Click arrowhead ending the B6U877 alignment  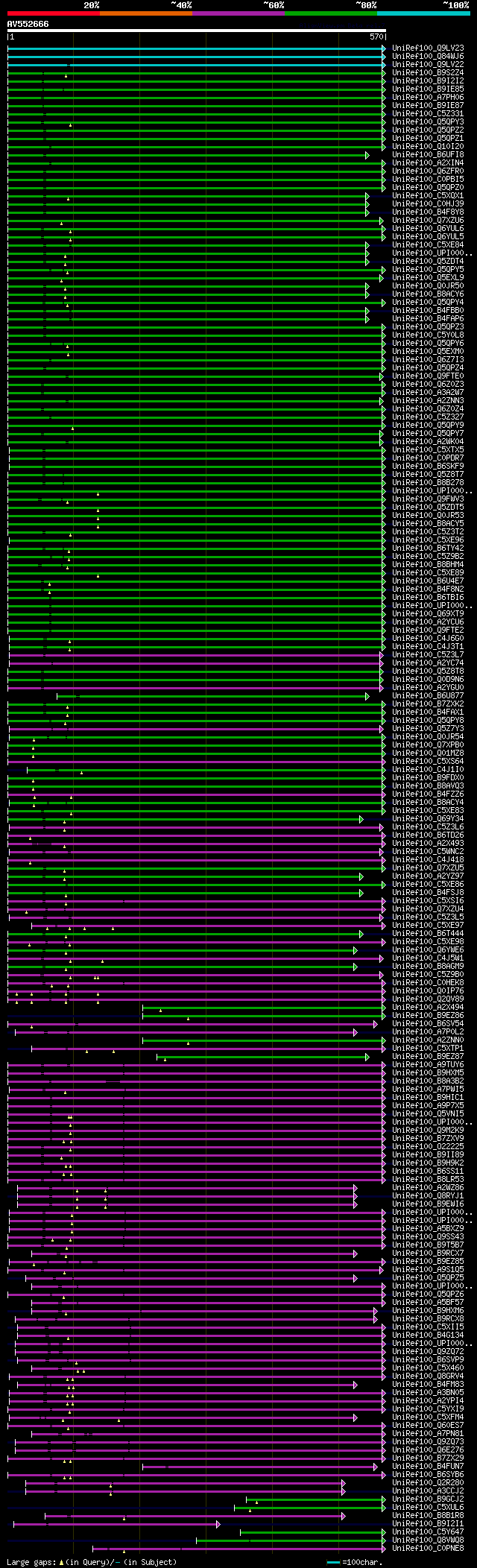click(367, 696)
